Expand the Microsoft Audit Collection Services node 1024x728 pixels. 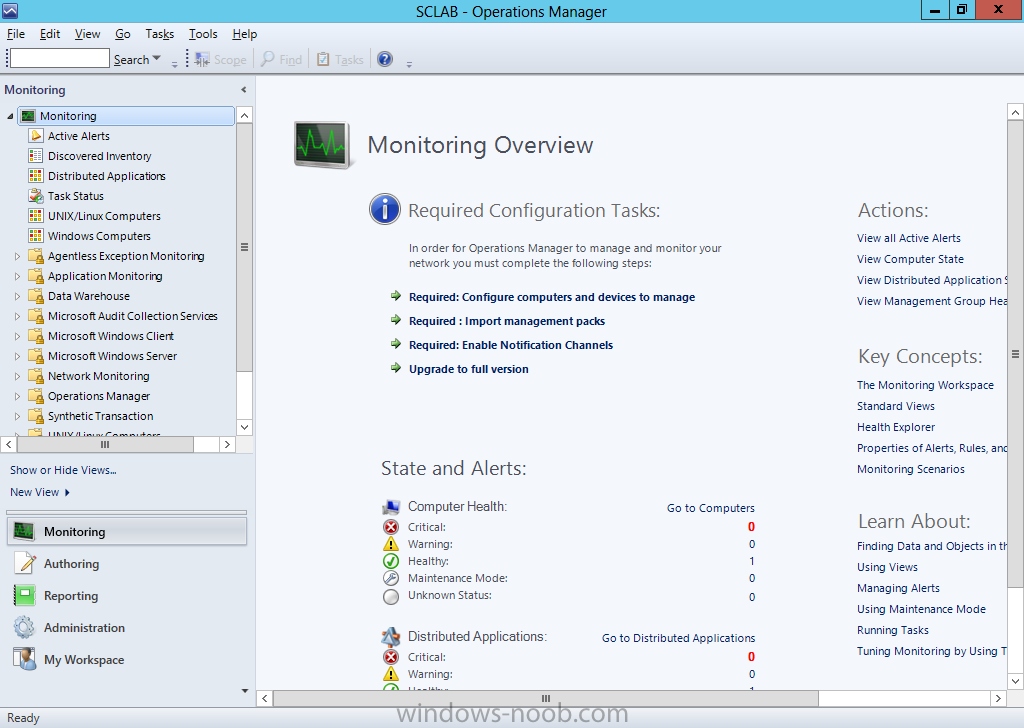(x=18, y=317)
